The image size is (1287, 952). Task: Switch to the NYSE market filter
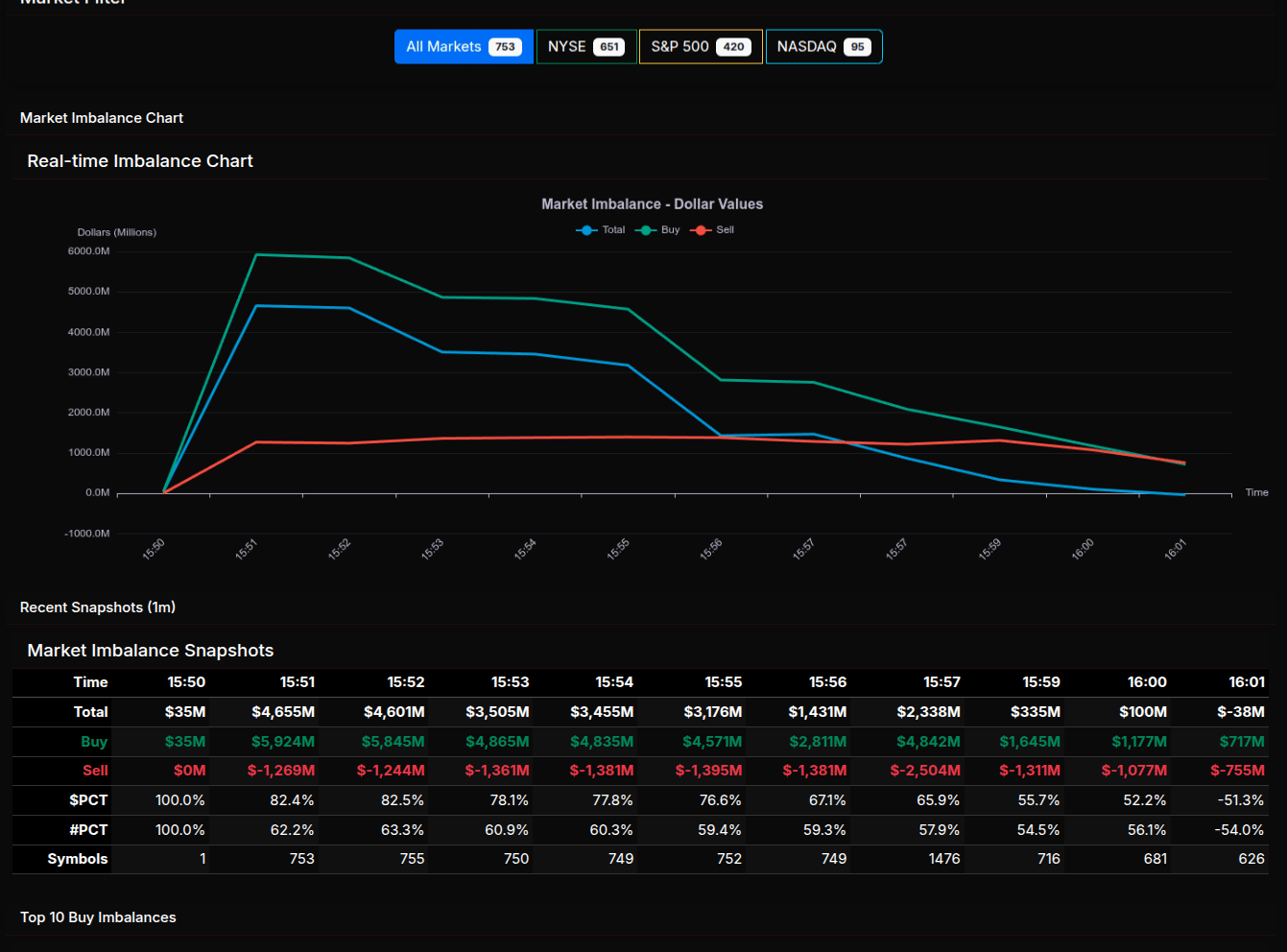566,47
